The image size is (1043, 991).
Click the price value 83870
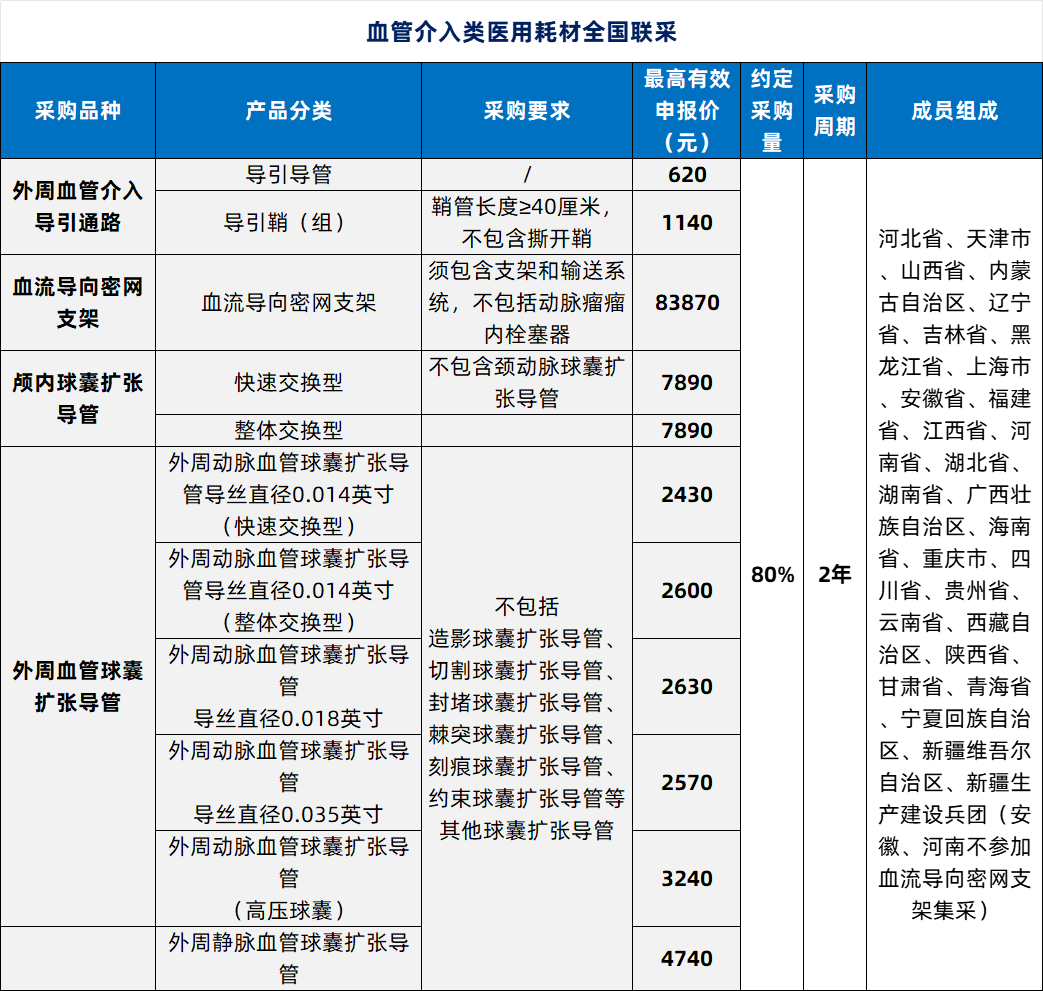pyautogui.click(x=687, y=302)
